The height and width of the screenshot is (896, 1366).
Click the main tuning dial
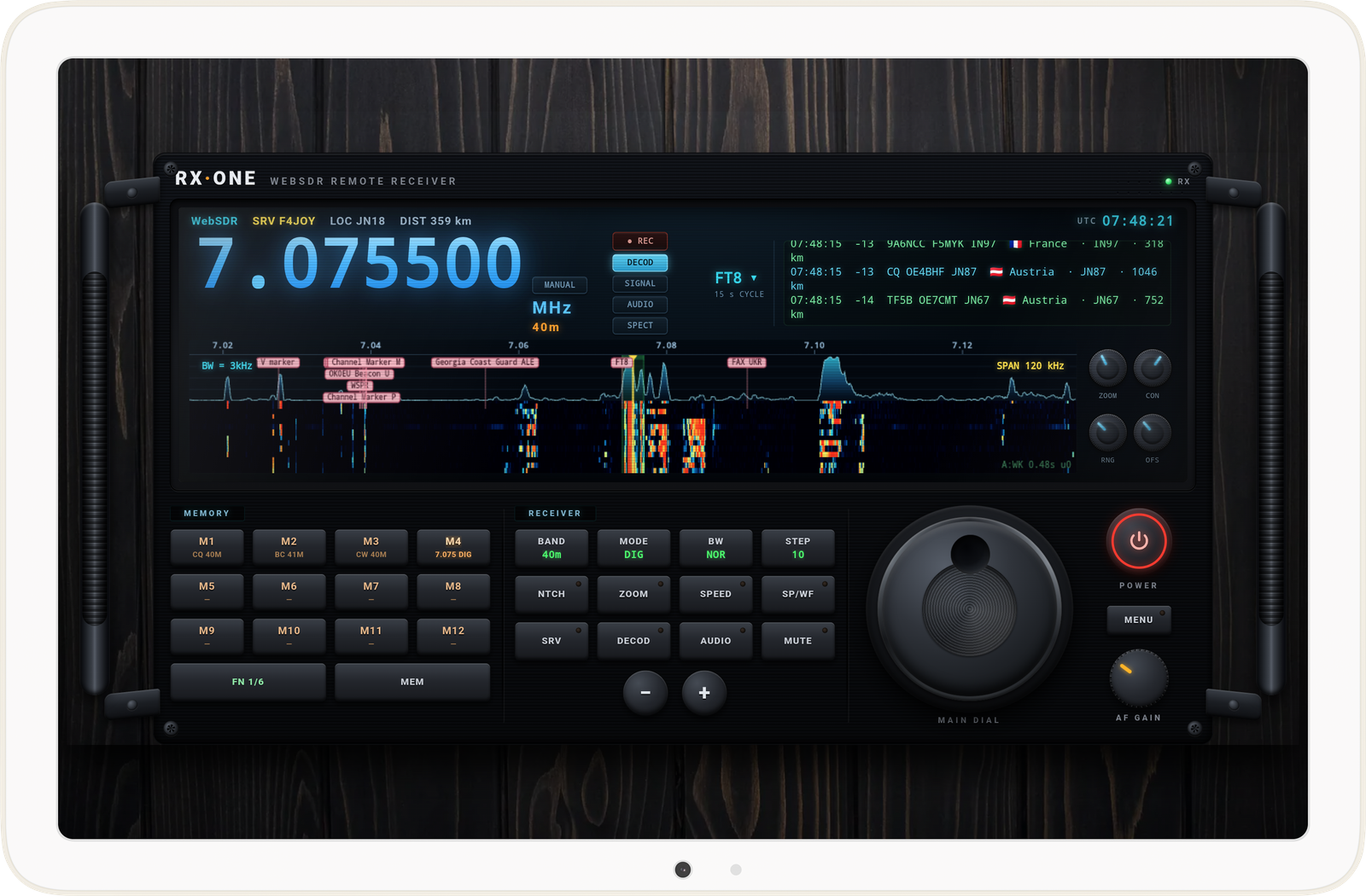(969, 609)
